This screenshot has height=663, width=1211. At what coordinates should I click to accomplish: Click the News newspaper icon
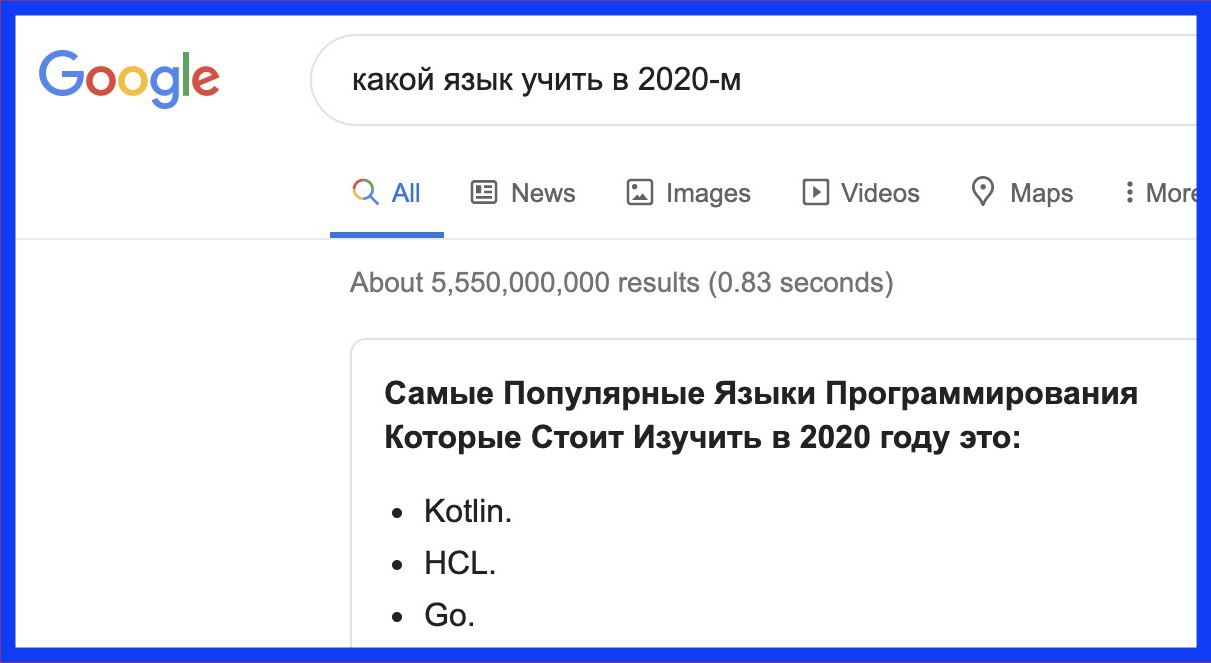tap(484, 192)
